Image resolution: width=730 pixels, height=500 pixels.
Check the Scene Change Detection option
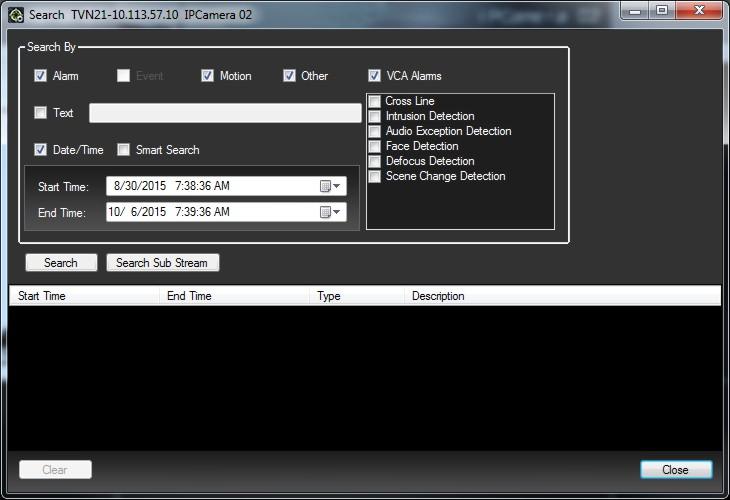tap(375, 176)
